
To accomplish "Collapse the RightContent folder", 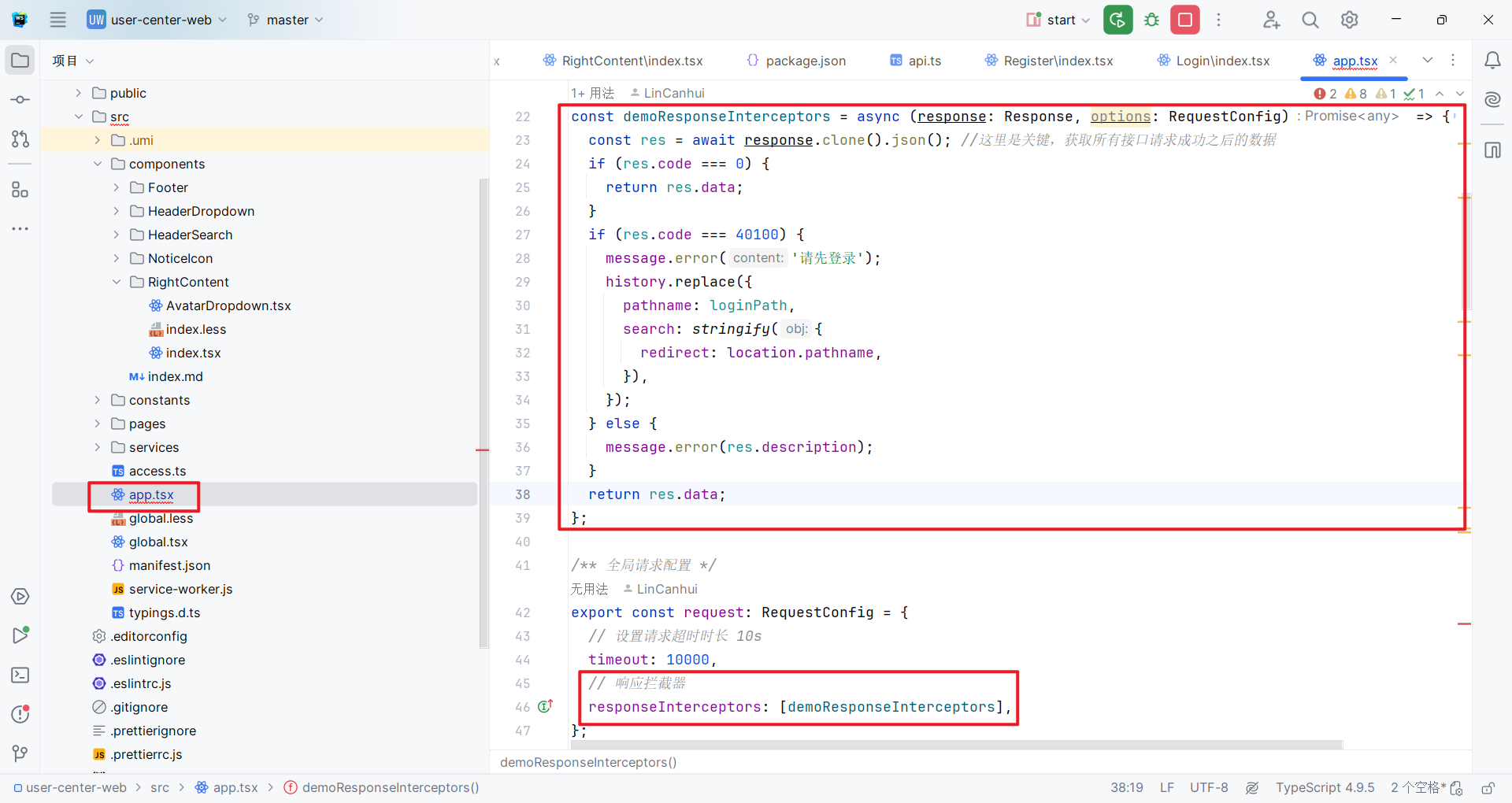I will click(x=117, y=282).
